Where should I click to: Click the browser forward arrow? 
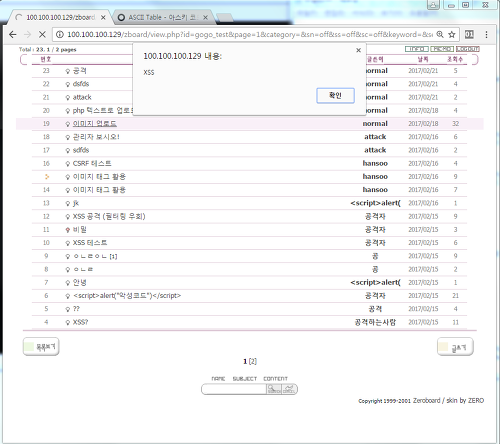tap(27, 34)
